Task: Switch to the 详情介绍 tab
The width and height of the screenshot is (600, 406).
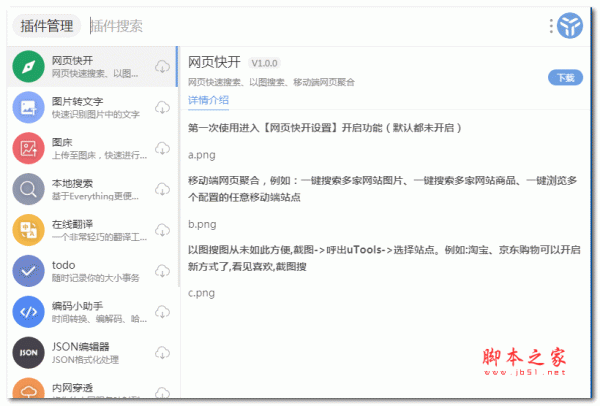Action: click(x=209, y=100)
